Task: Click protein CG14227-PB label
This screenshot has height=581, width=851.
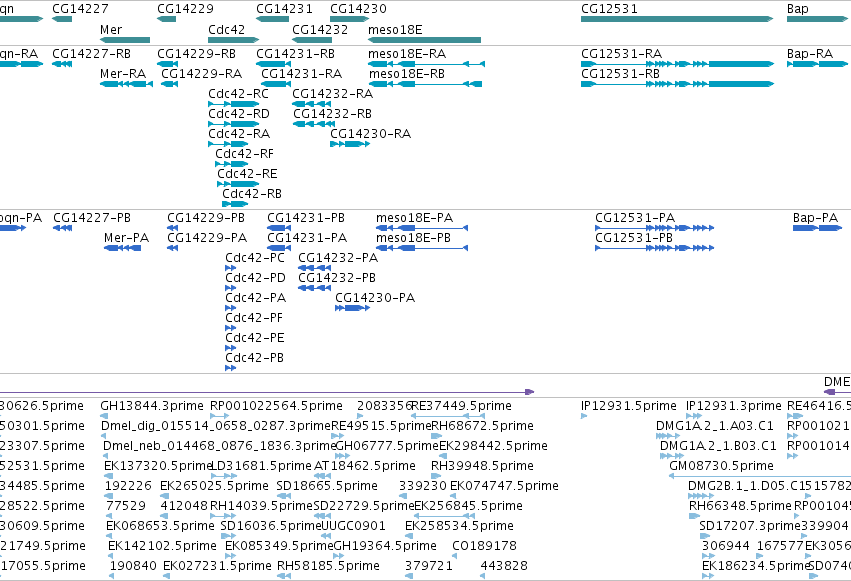Action: click(92, 218)
